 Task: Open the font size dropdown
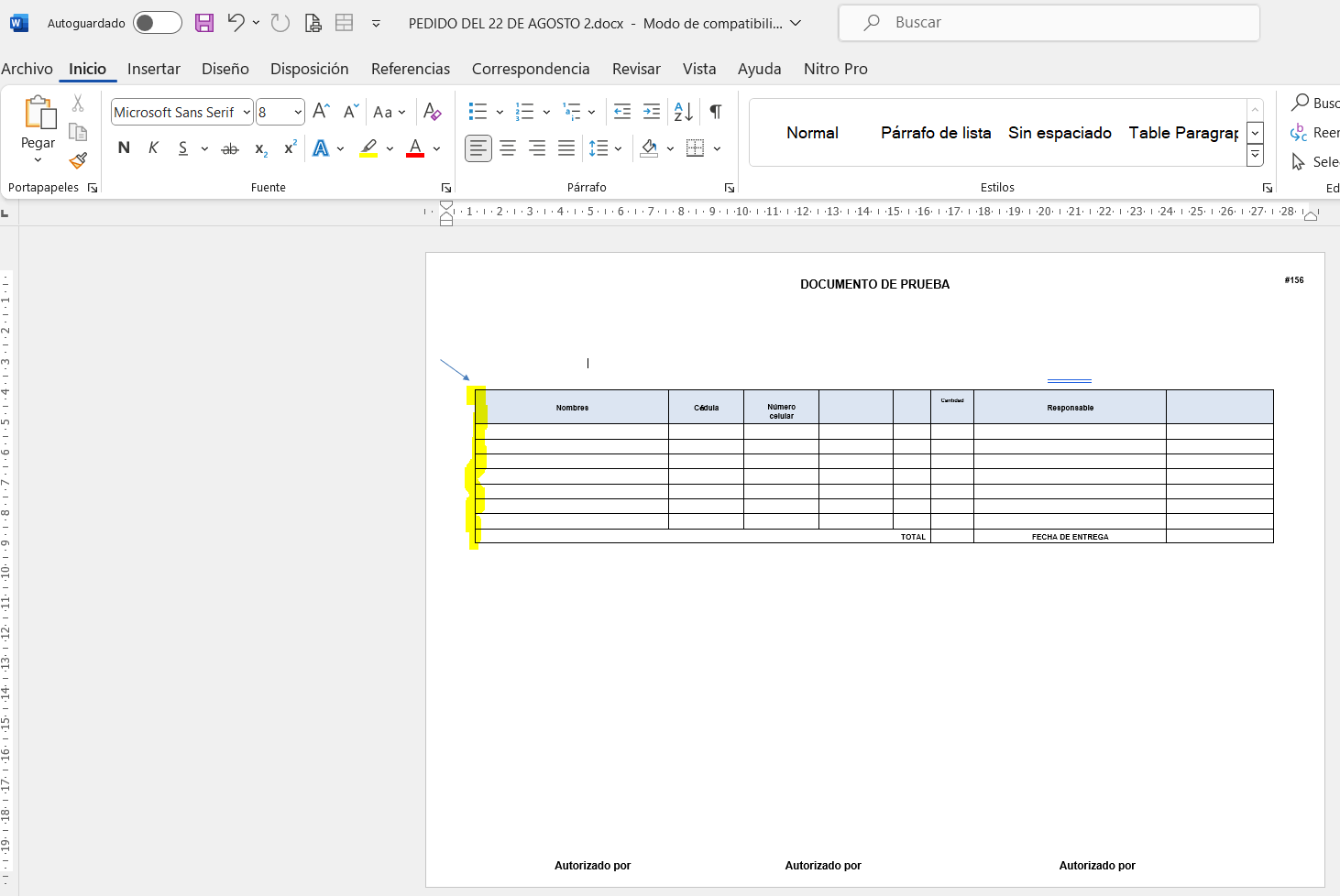[298, 112]
